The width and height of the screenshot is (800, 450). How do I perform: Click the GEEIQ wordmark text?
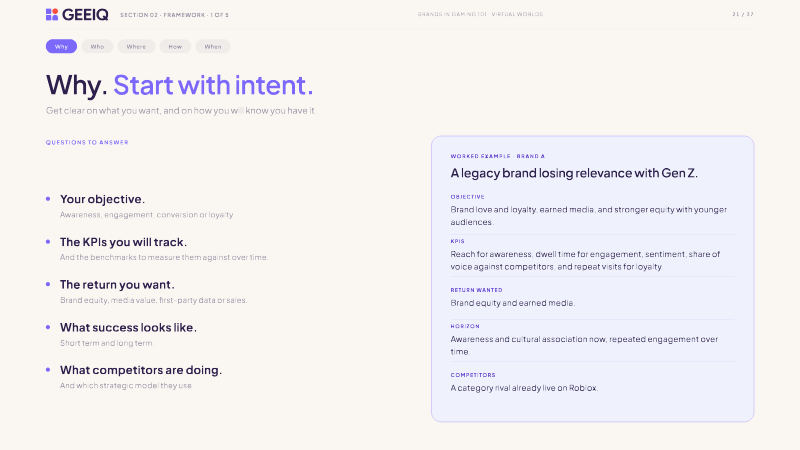pos(85,15)
